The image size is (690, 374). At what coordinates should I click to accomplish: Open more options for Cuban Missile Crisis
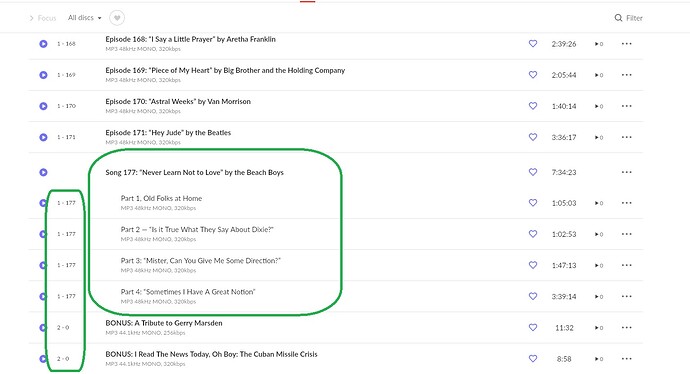[627, 359]
